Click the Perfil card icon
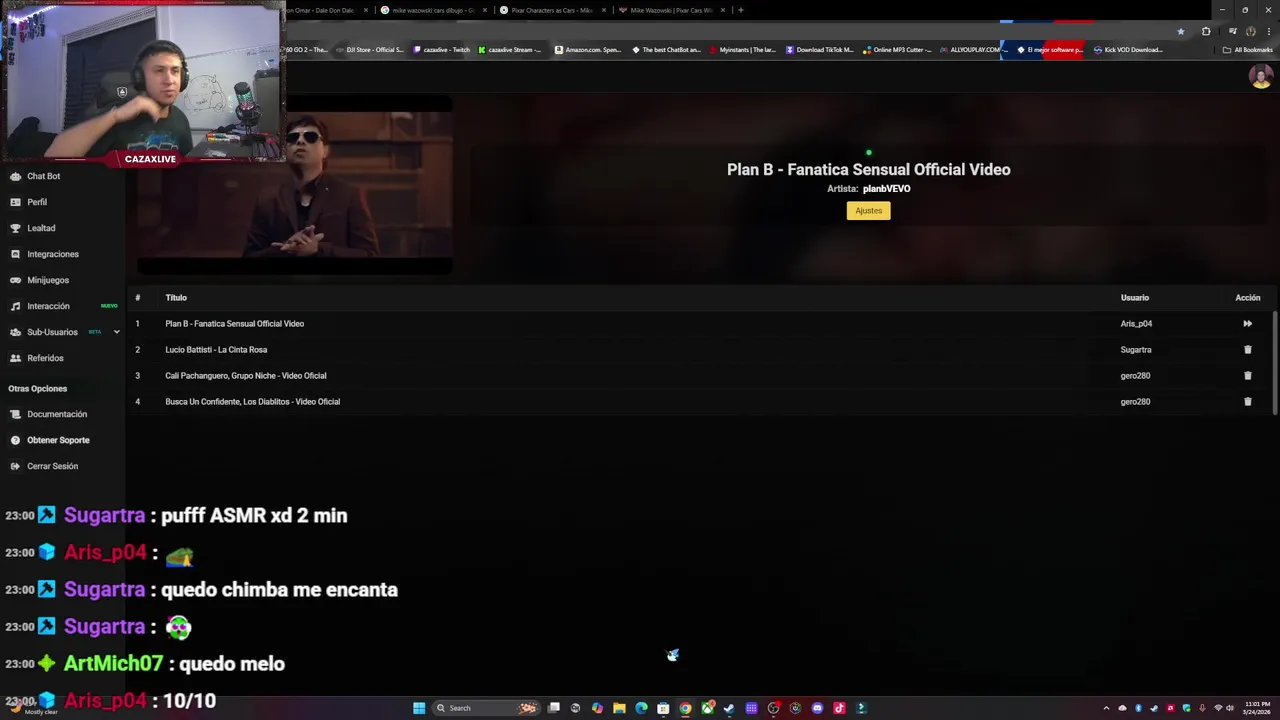Viewport: 1280px width, 720px height. click(x=15, y=202)
